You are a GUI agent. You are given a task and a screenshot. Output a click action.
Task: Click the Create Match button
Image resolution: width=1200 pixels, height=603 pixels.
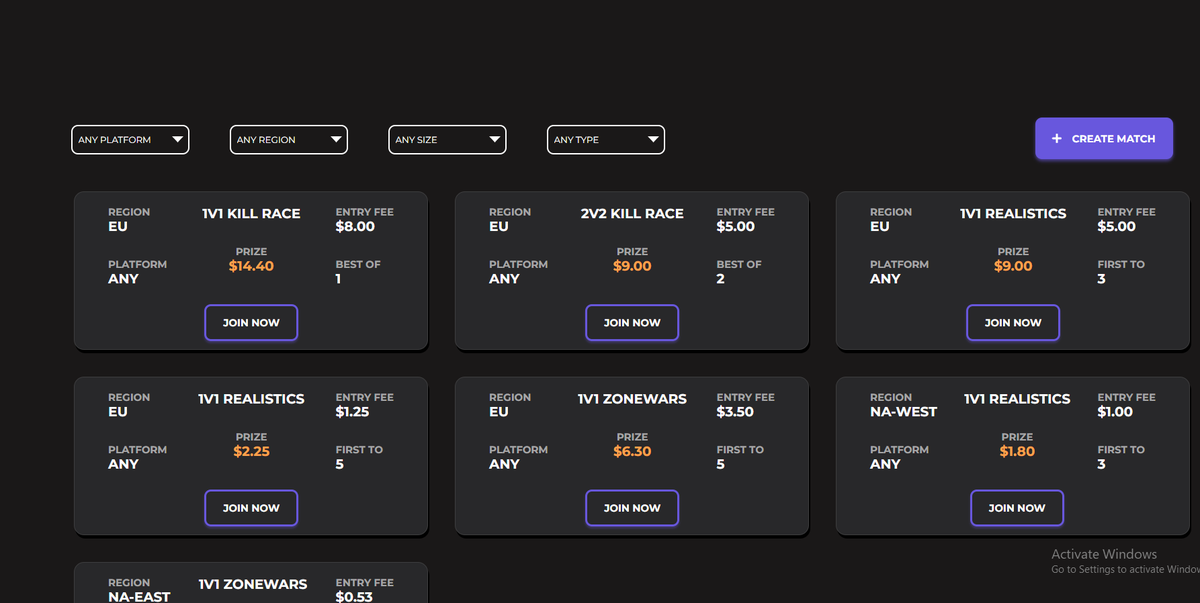[x=1104, y=139]
